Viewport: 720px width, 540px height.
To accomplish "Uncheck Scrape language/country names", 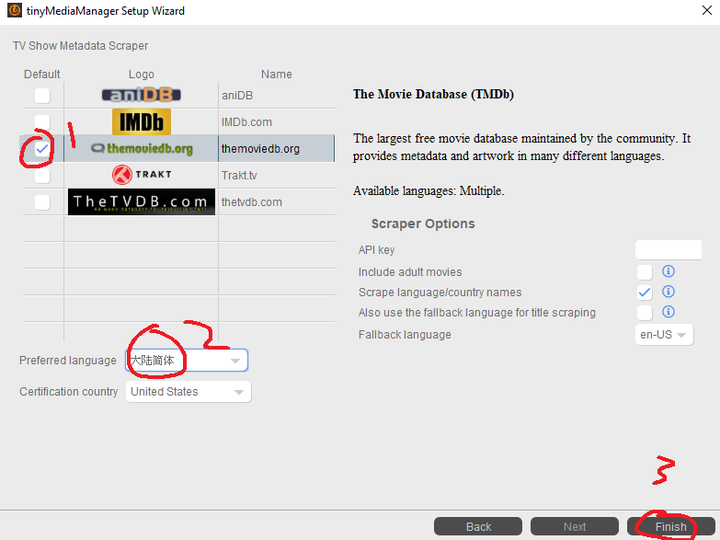I will pos(645,292).
